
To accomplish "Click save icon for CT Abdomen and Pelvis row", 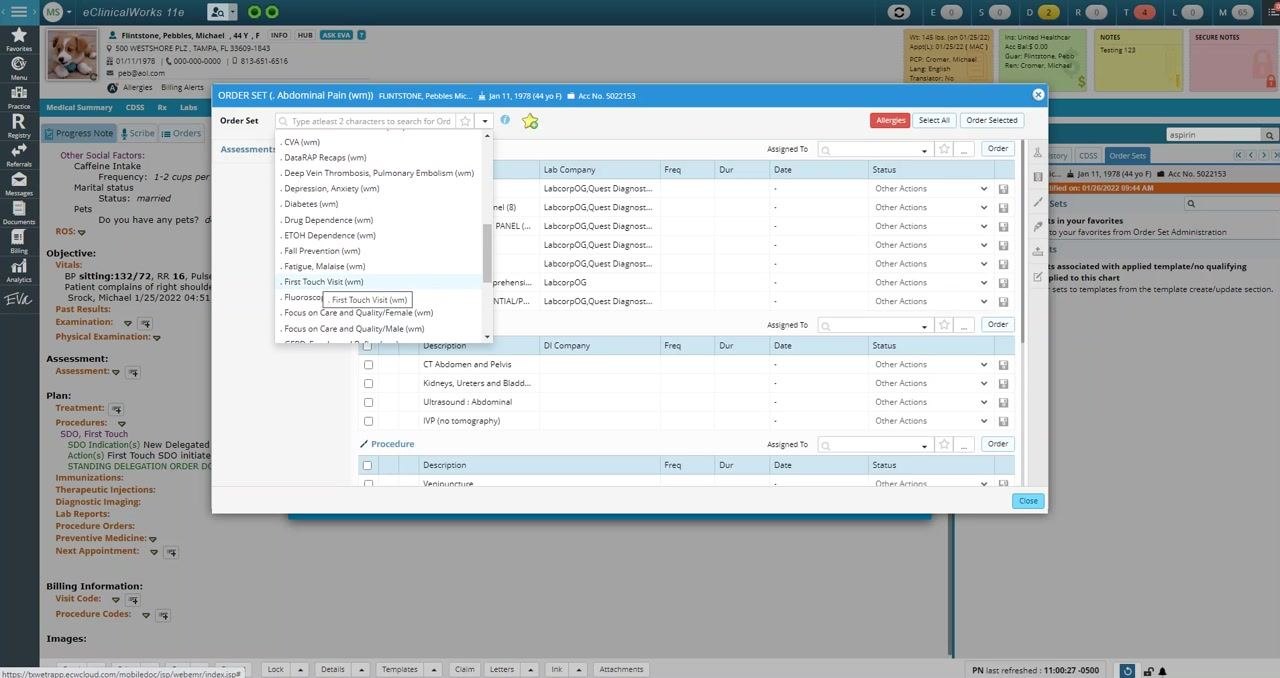I will (x=1003, y=365).
